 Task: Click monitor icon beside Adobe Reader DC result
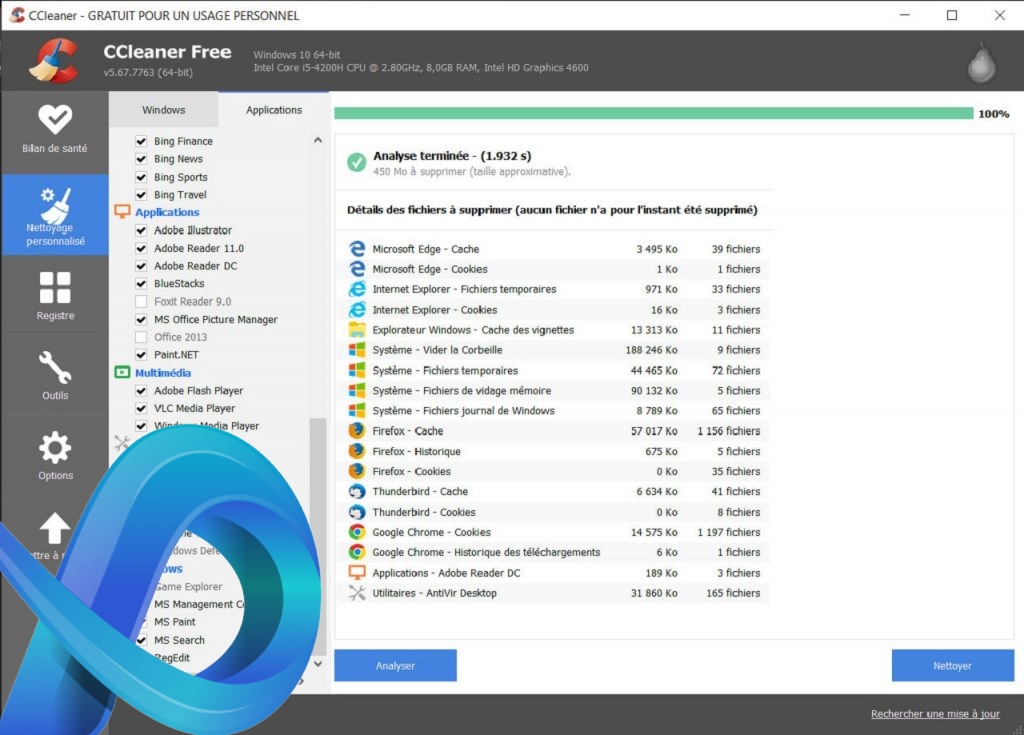click(x=357, y=573)
